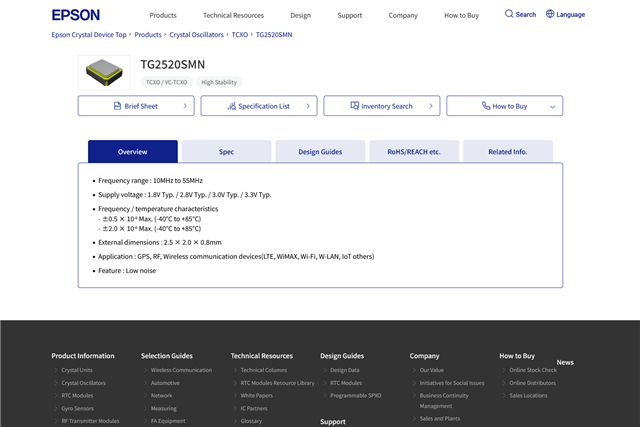Open Design Data footer link

[x=344, y=370]
